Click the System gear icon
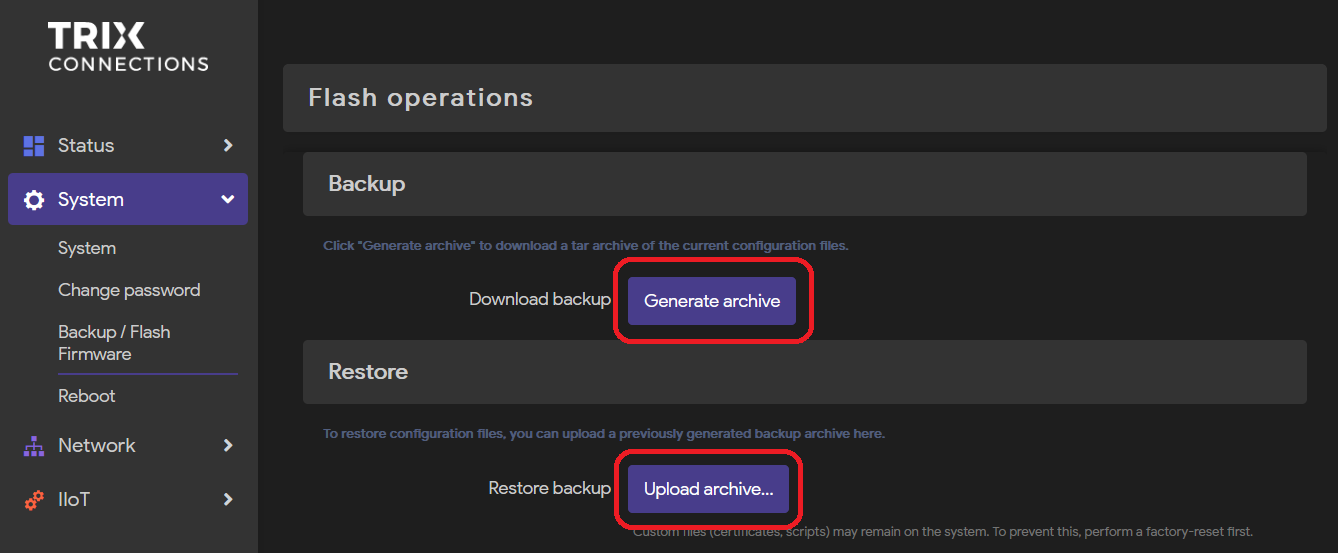This screenshot has width=1338, height=553. (x=34, y=200)
